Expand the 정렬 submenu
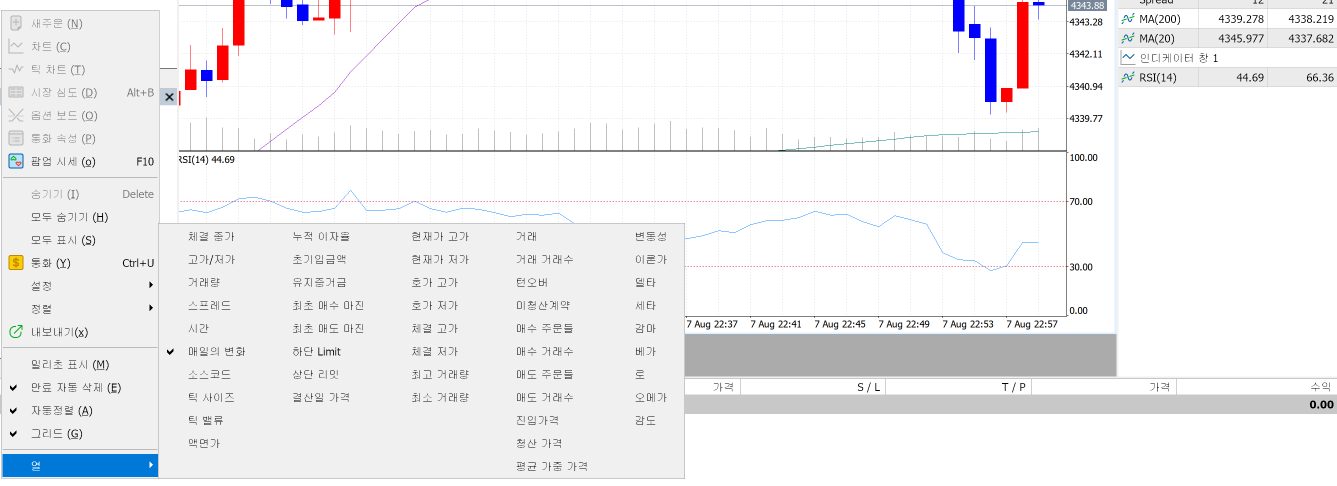 (80, 309)
